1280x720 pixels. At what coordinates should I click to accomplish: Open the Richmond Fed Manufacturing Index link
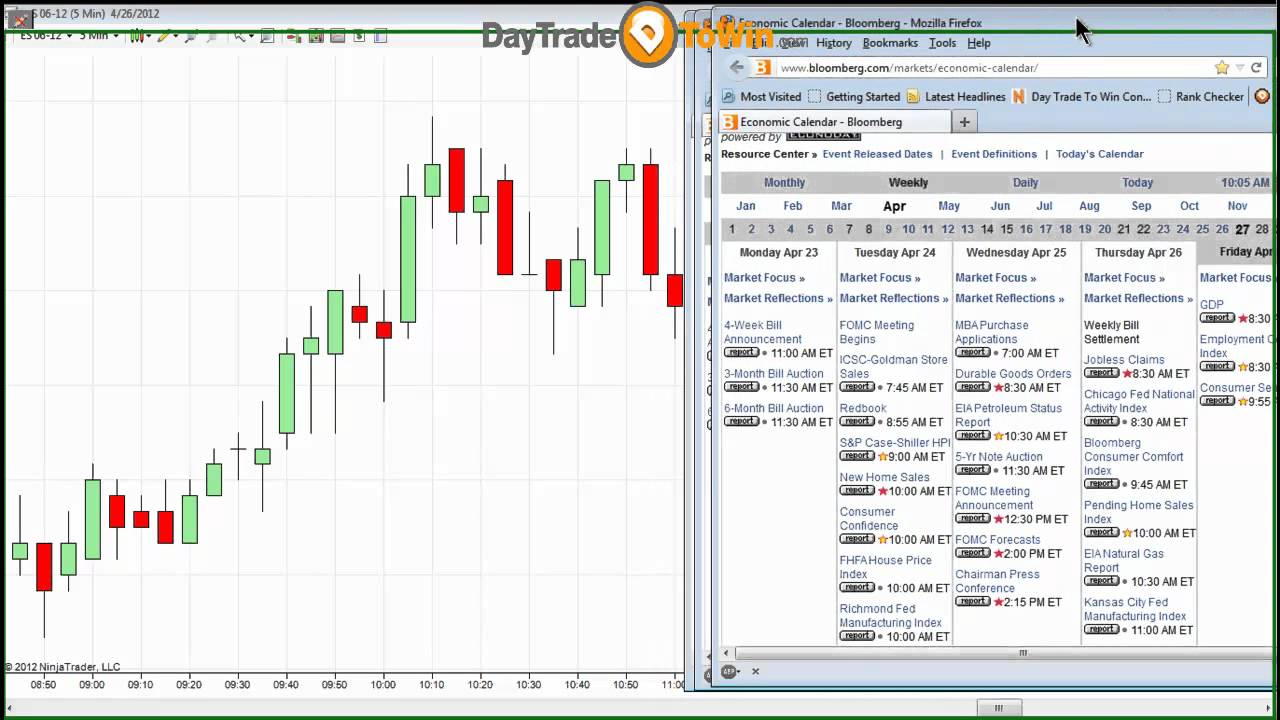[891, 615]
